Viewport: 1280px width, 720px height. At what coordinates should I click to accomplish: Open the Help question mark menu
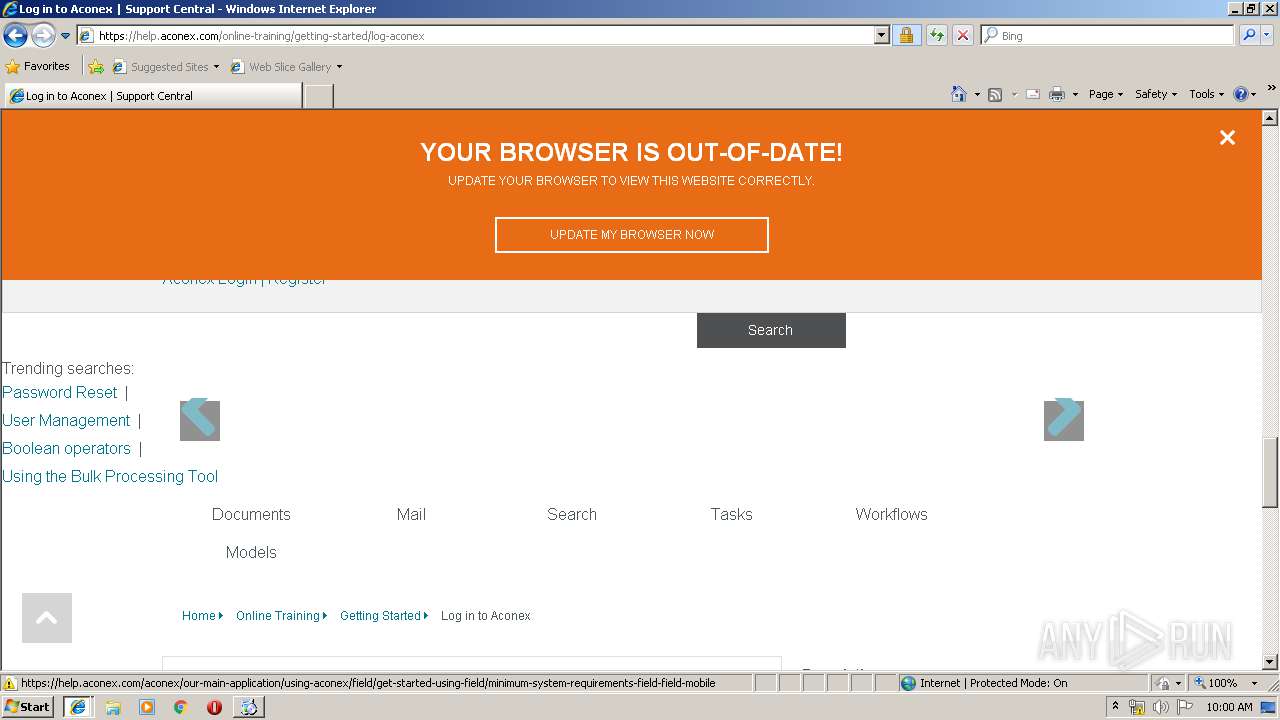point(1245,94)
